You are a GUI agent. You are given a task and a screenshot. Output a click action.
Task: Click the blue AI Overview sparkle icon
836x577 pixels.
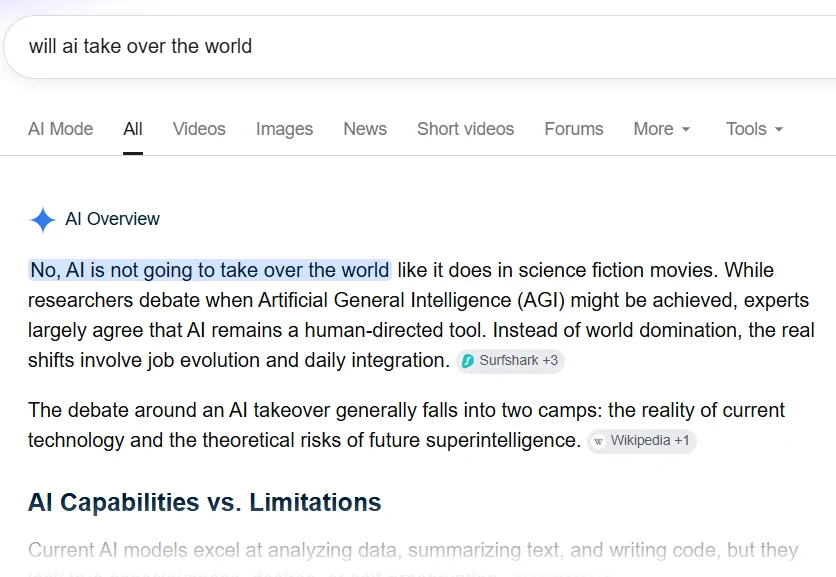pos(43,220)
